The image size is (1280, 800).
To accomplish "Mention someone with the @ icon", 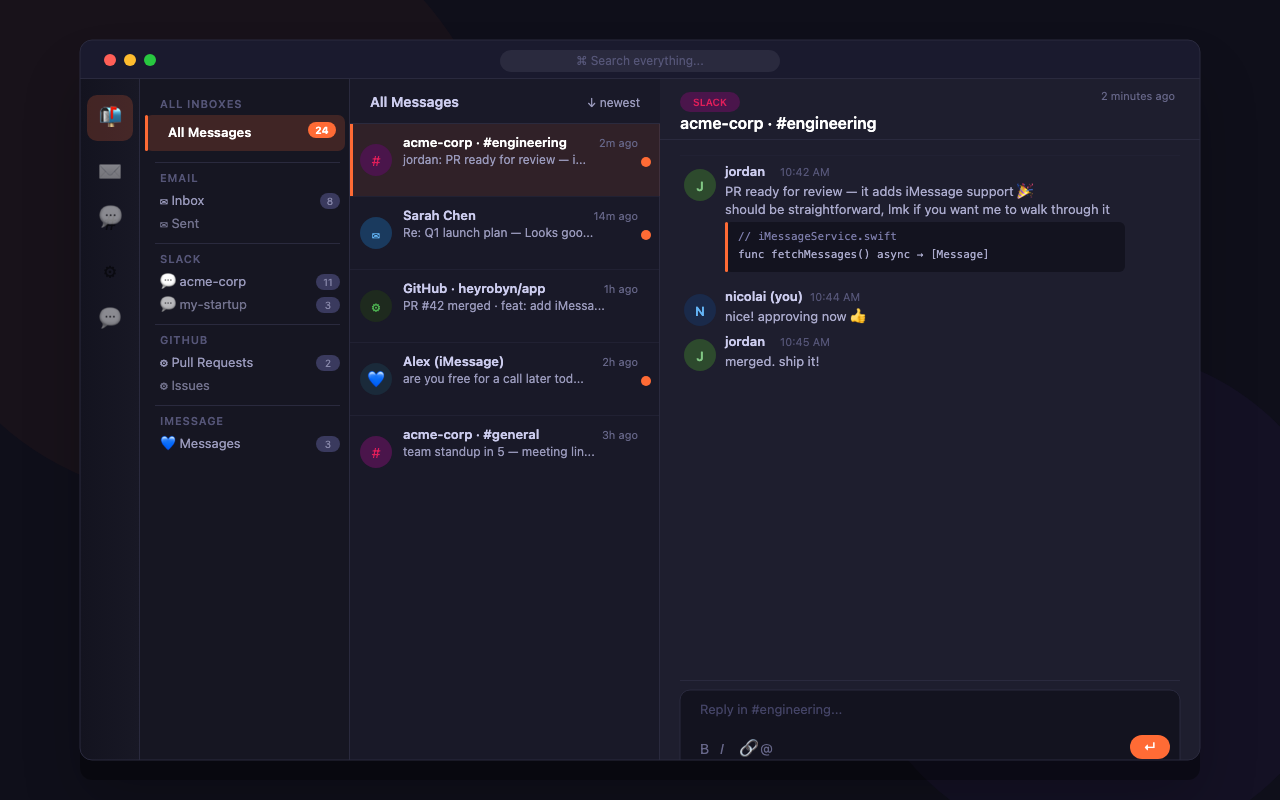I will 767,749.
